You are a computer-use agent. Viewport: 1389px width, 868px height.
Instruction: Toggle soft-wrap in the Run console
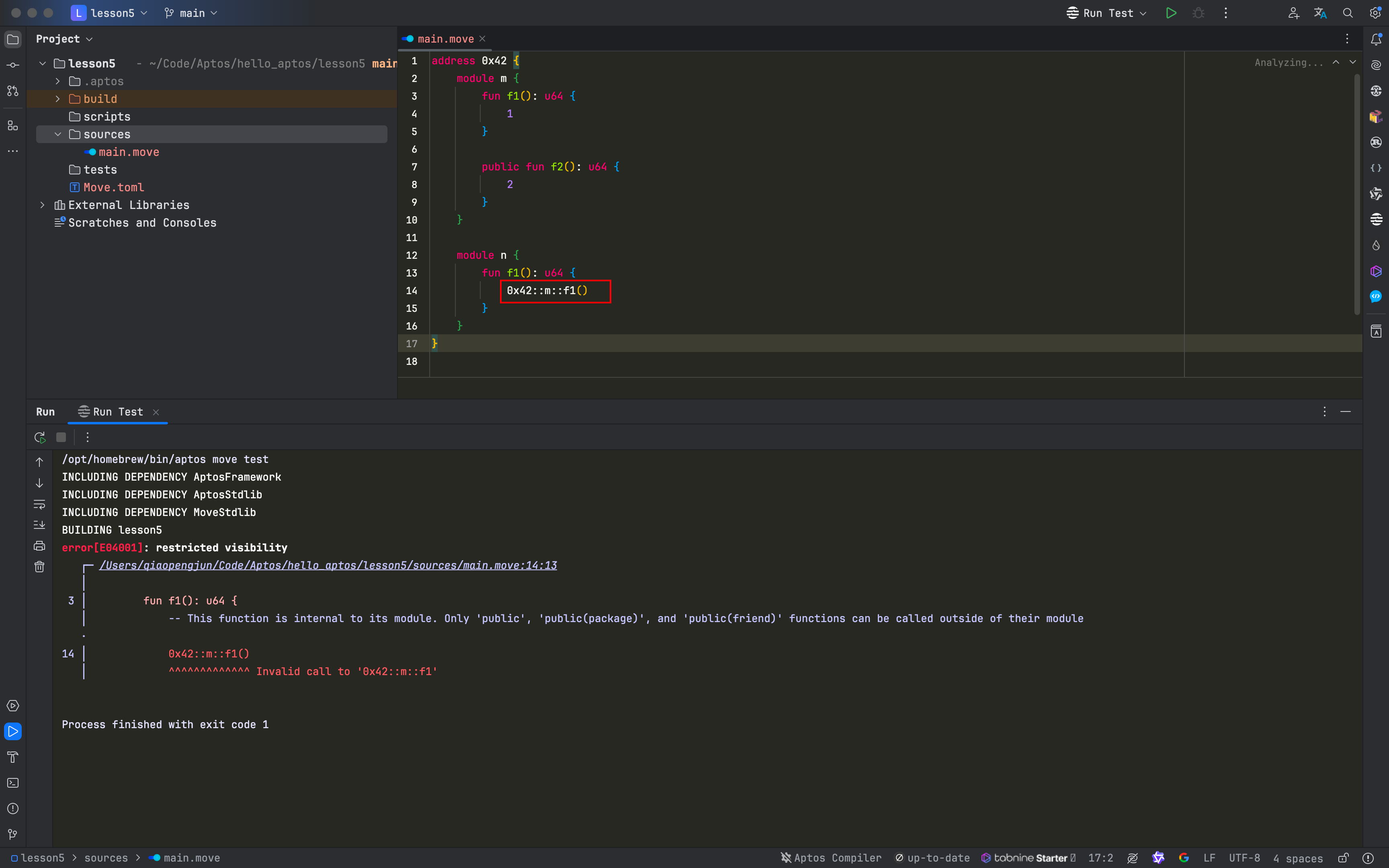point(39,504)
